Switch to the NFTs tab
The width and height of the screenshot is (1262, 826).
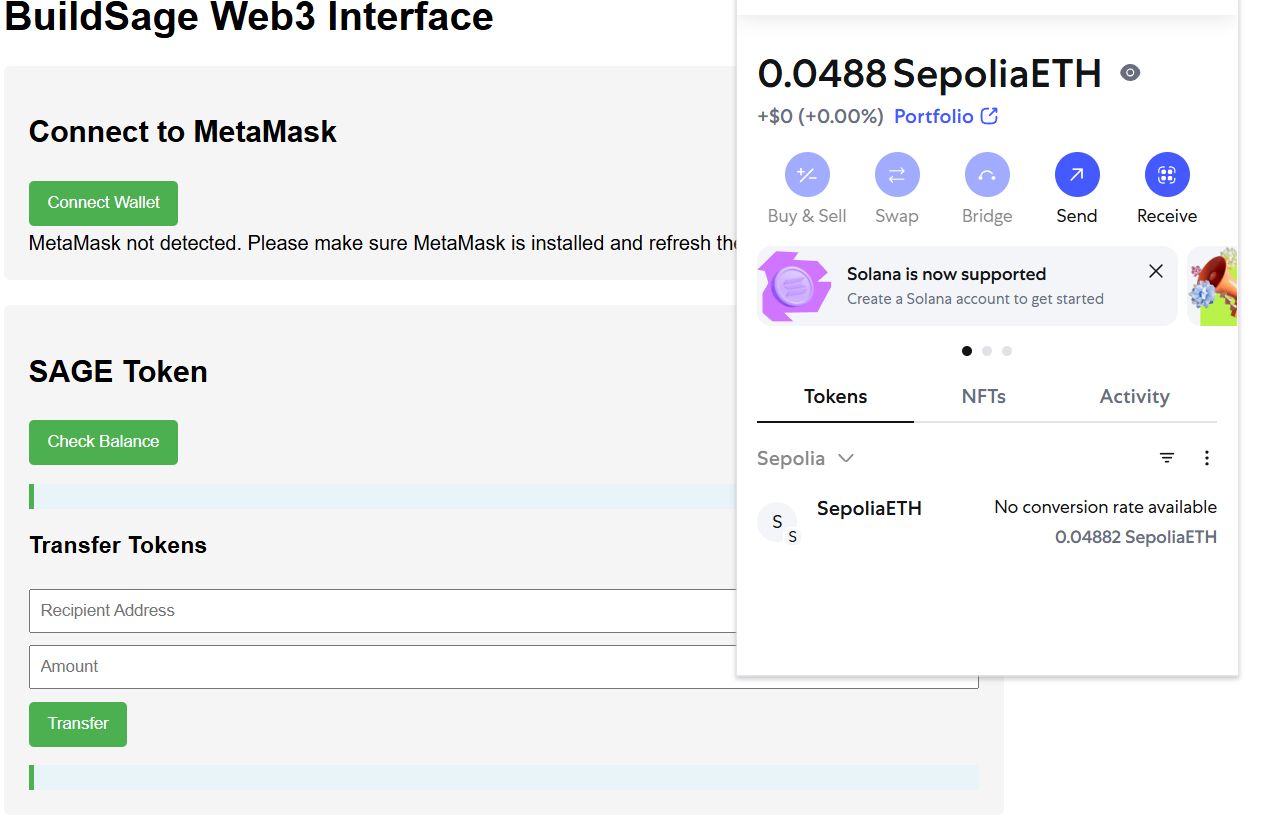click(984, 397)
